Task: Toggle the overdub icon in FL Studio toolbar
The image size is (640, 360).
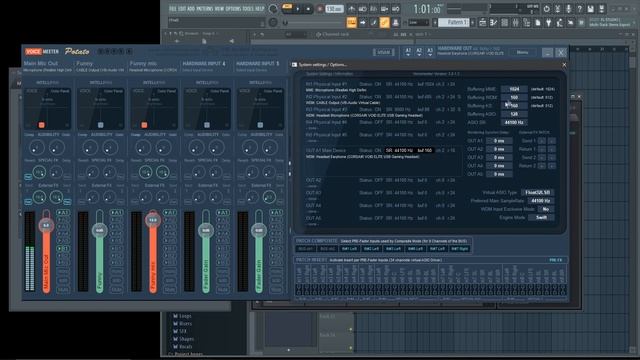Action: click(384, 9)
